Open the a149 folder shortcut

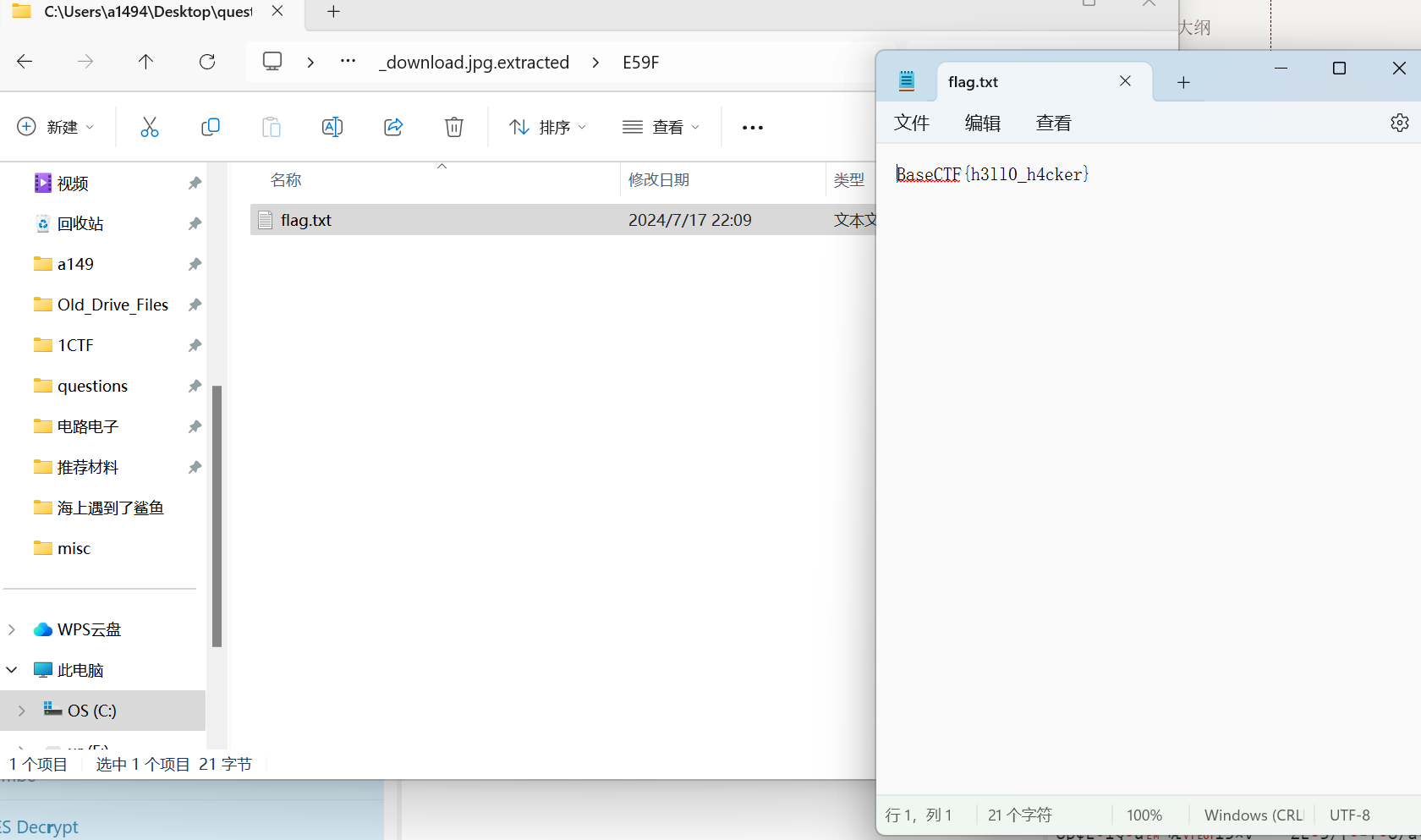pos(75,265)
